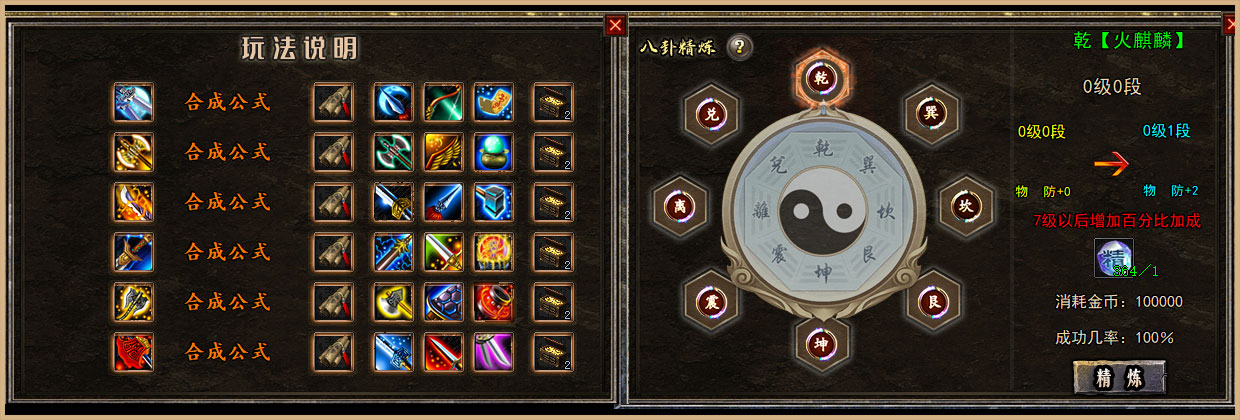Image resolution: width=1240 pixels, height=420 pixels.
Task: Click the golden axe result icon second row
Action: 133,152
